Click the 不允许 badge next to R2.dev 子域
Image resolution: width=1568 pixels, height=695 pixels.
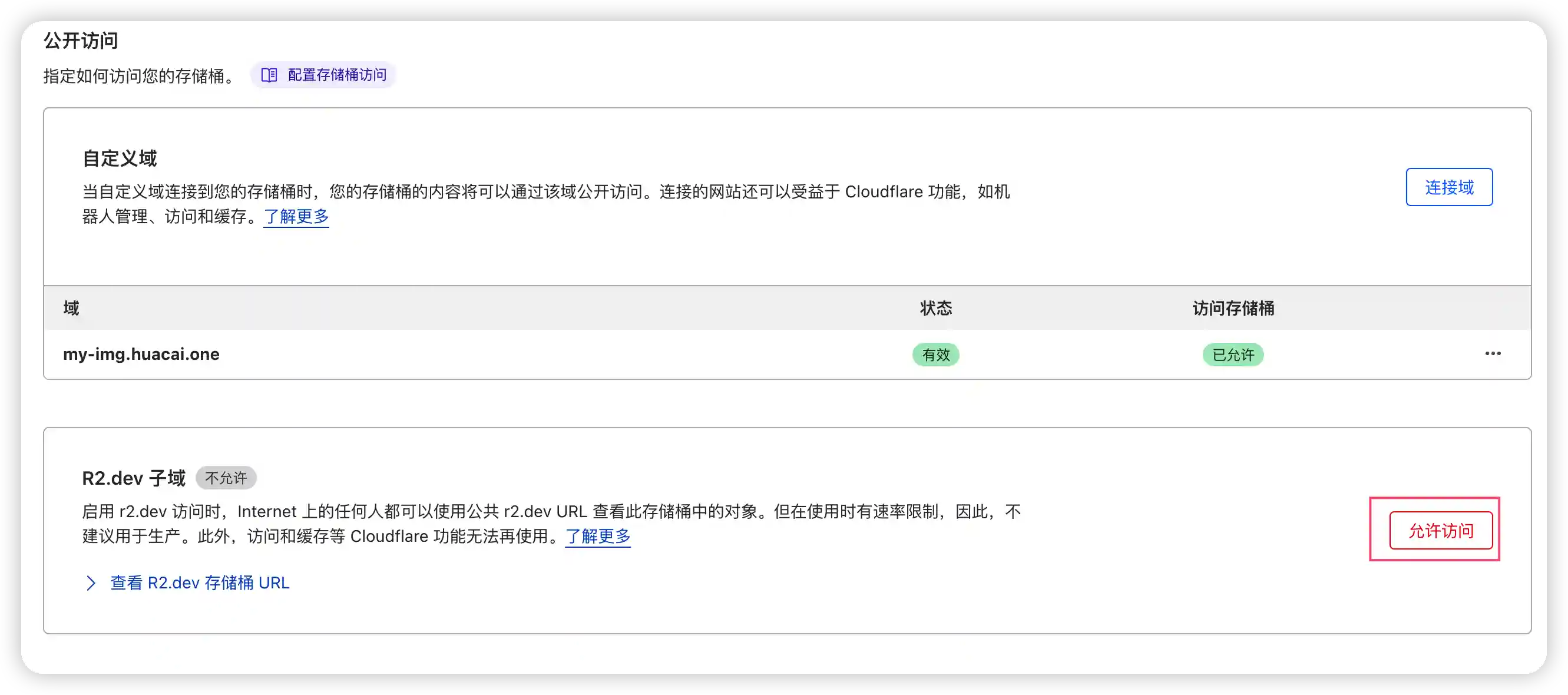point(226,478)
